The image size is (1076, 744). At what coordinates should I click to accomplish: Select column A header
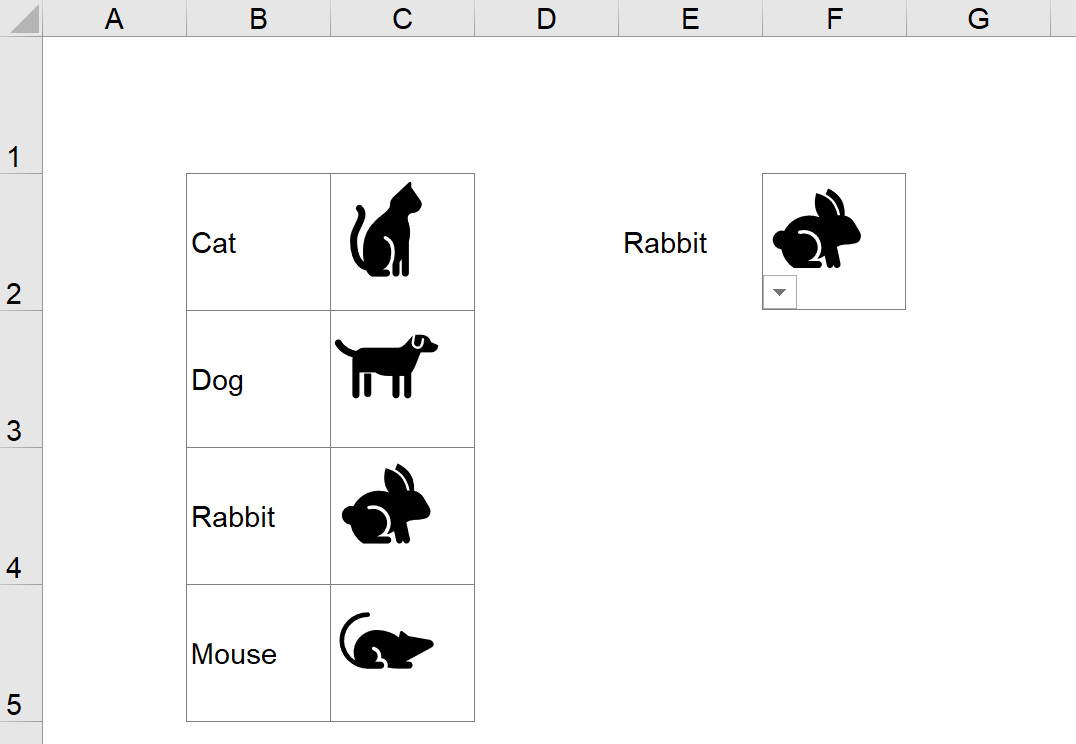(114, 18)
